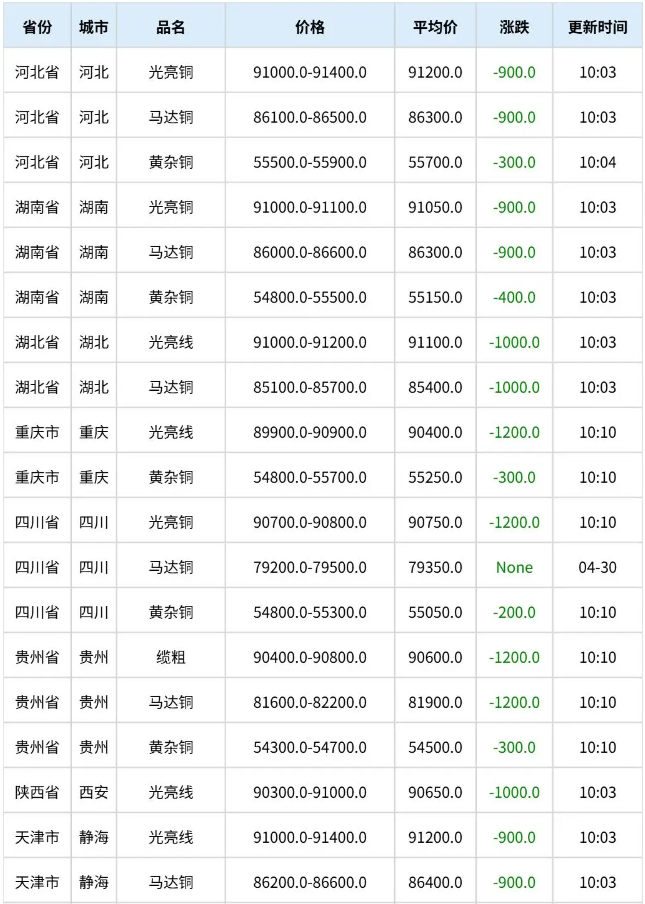Click average price 90650.0
645x904 pixels.
[435, 792]
